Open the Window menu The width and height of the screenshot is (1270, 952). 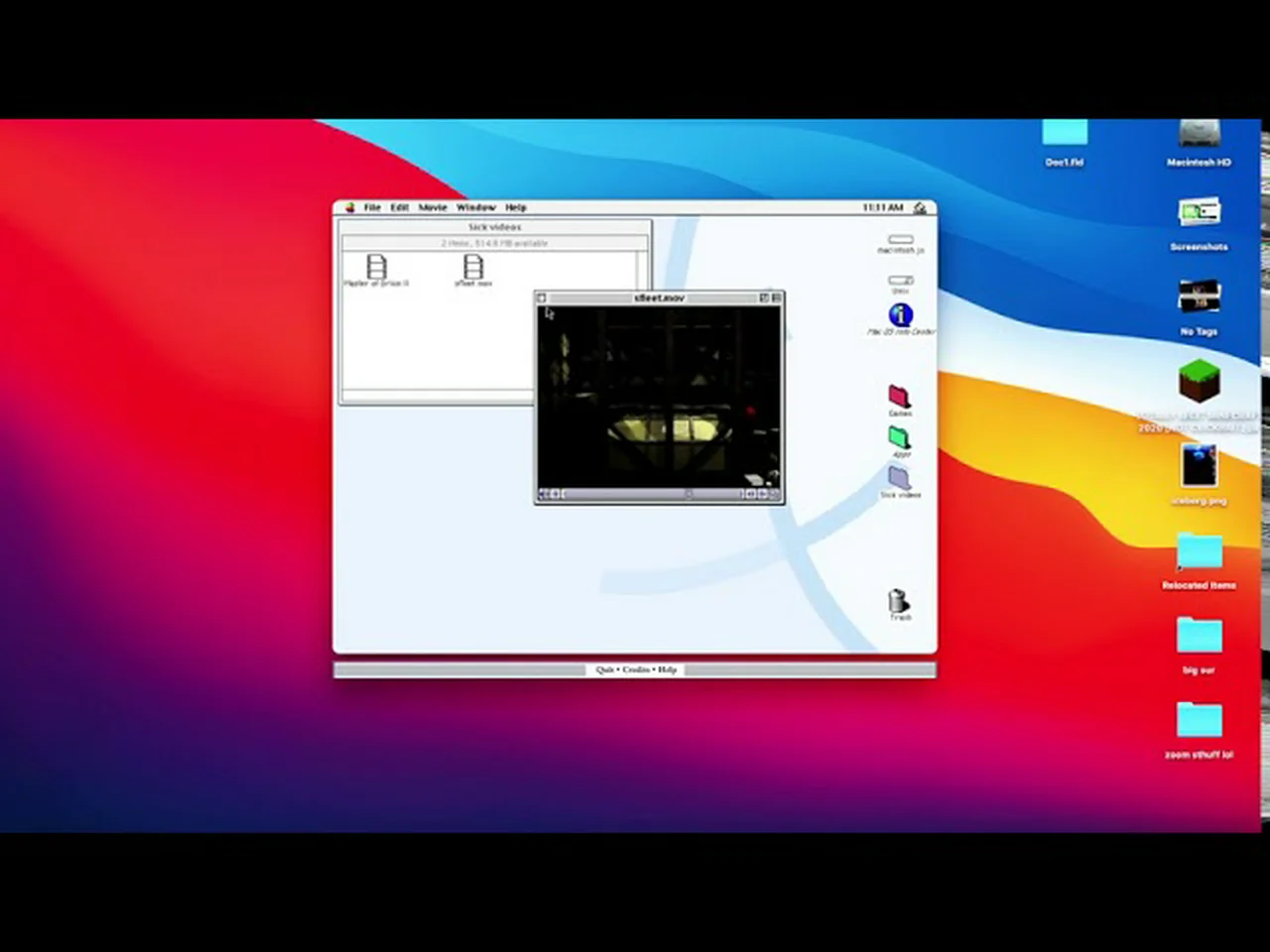pyautogui.click(x=476, y=207)
